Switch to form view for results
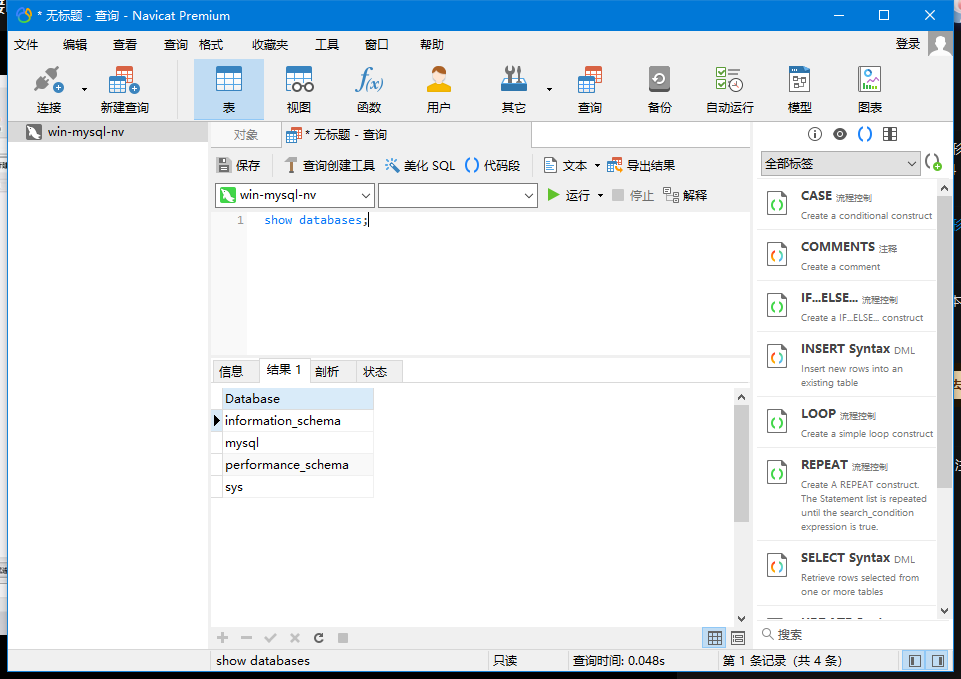Viewport: 961px width, 679px height. tap(738, 638)
